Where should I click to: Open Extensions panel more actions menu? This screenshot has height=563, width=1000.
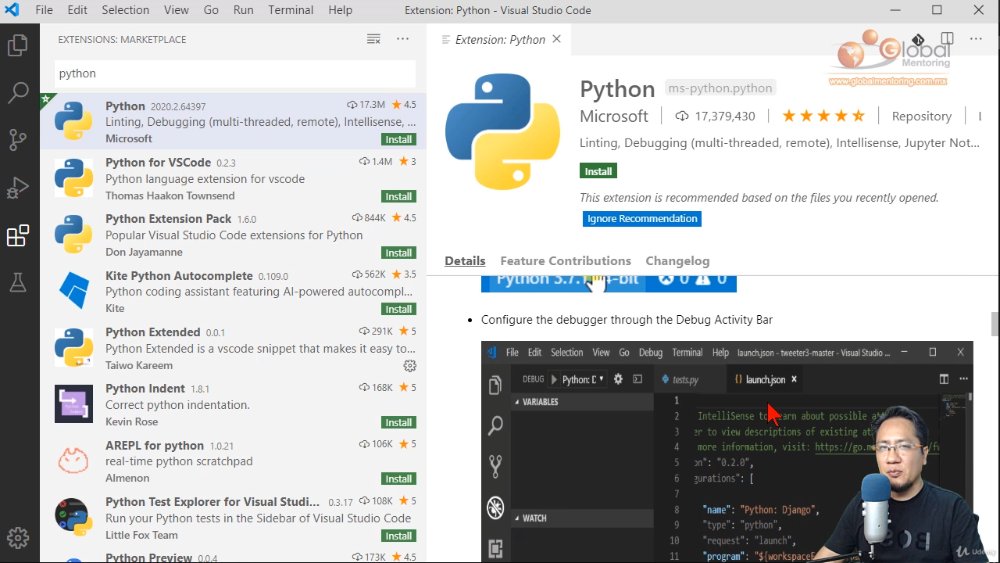[x=402, y=40]
